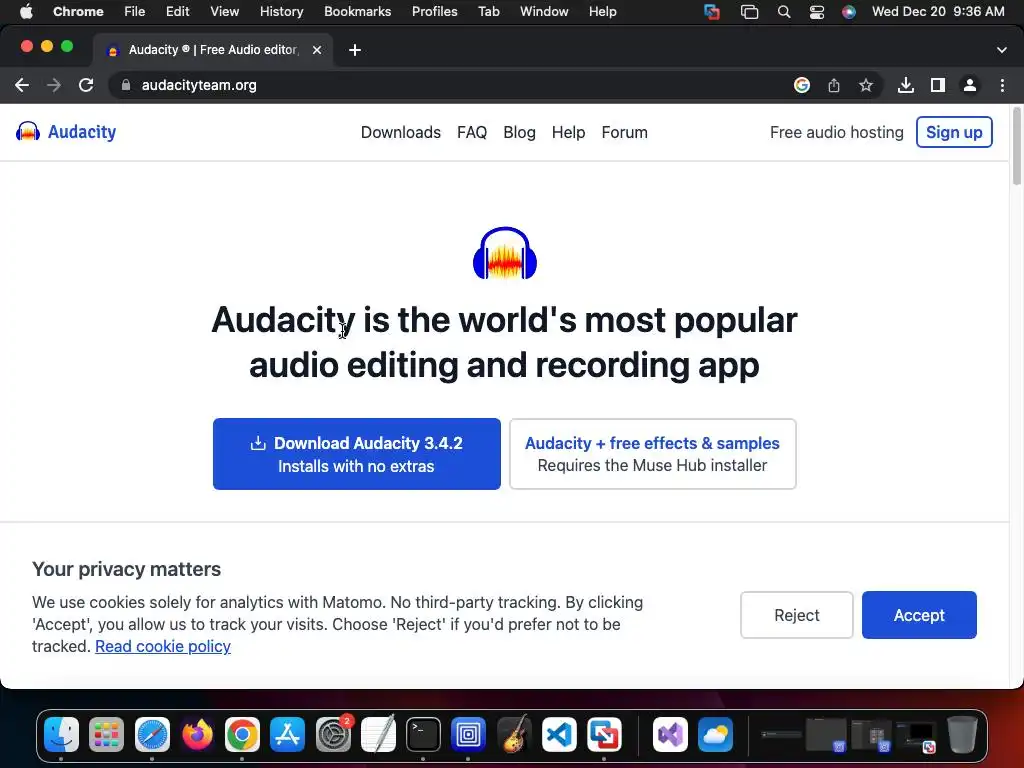Close the Audacity tab
Image resolution: width=1024 pixels, height=768 pixels.
pyautogui.click(x=317, y=50)
